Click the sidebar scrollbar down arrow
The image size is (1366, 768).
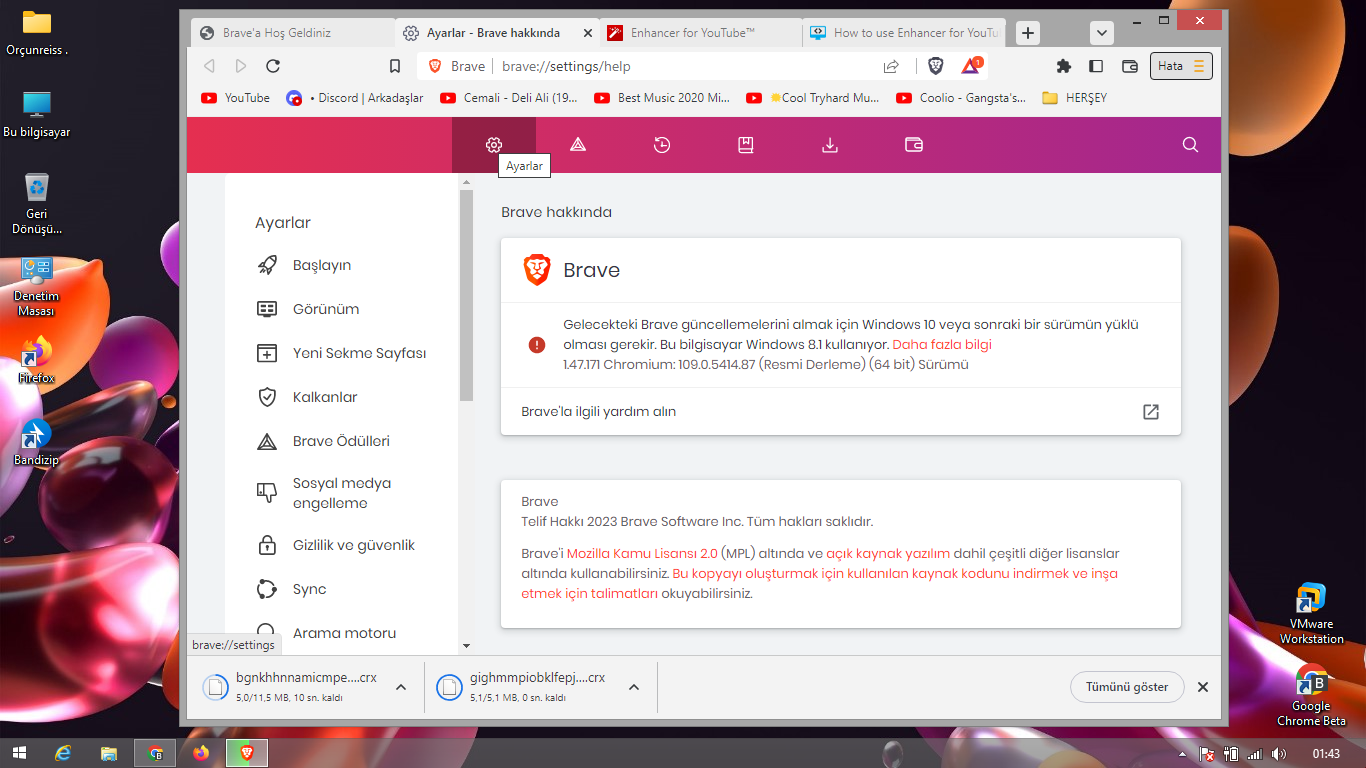coord(466,646)
